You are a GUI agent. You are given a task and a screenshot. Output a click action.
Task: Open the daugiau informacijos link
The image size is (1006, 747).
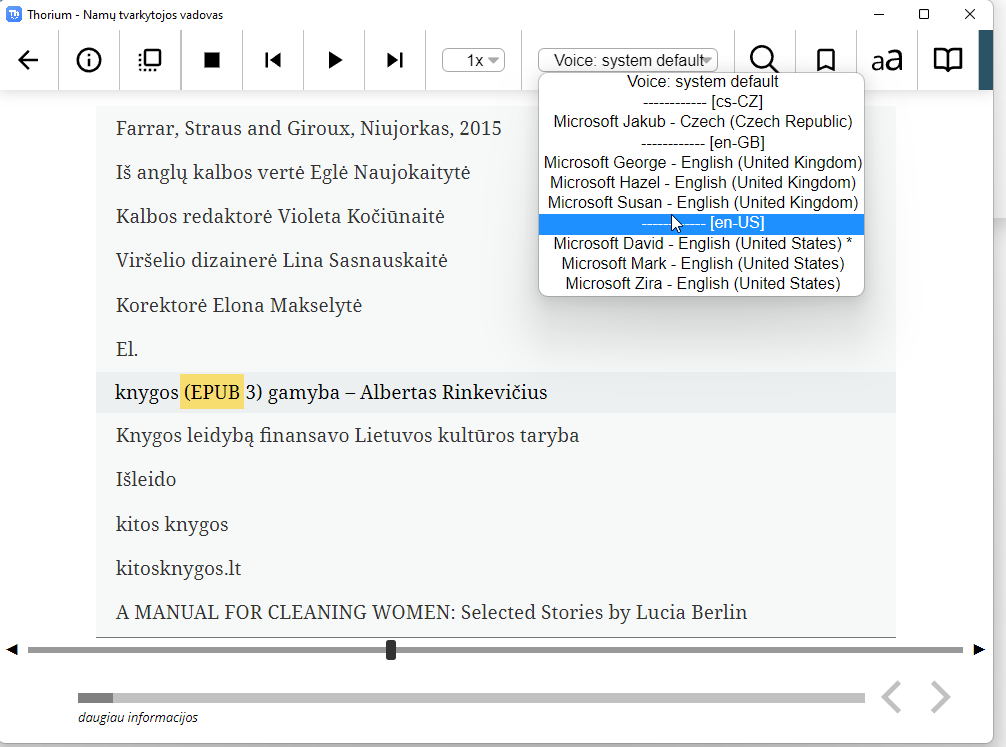click(139, 717)
